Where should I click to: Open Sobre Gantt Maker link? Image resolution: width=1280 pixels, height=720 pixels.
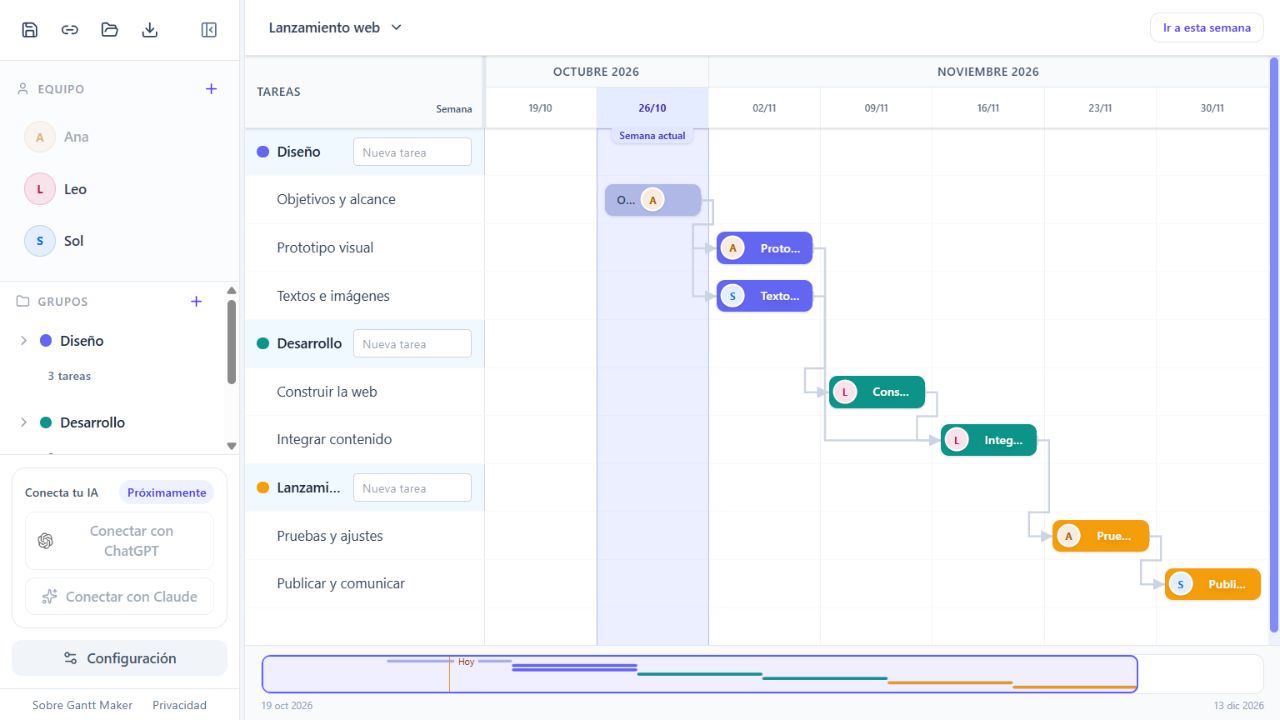[x=82, y=705]
